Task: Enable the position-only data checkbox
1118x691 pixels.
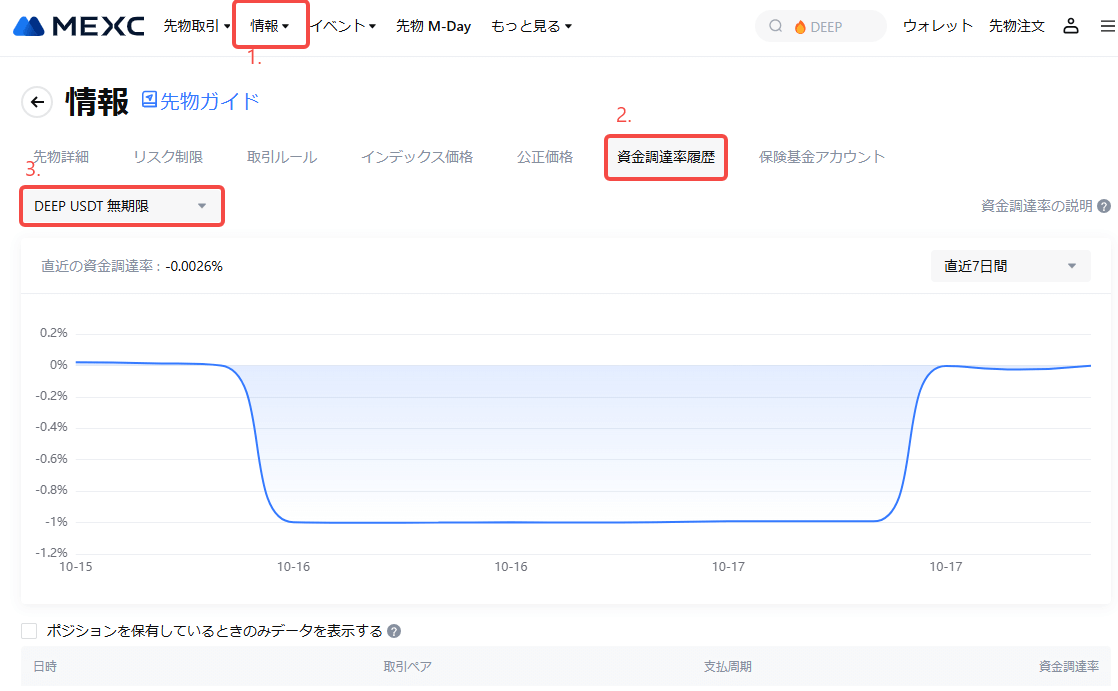Action: pyautogui.click(x=29, y=631)
